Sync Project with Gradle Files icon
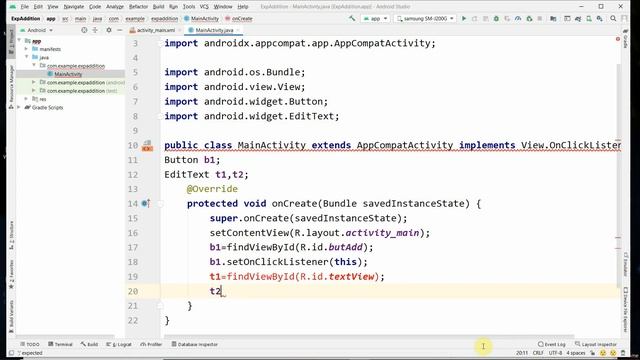Image resolution: width=640 pixels, height=360 pixels. (578, 18)
